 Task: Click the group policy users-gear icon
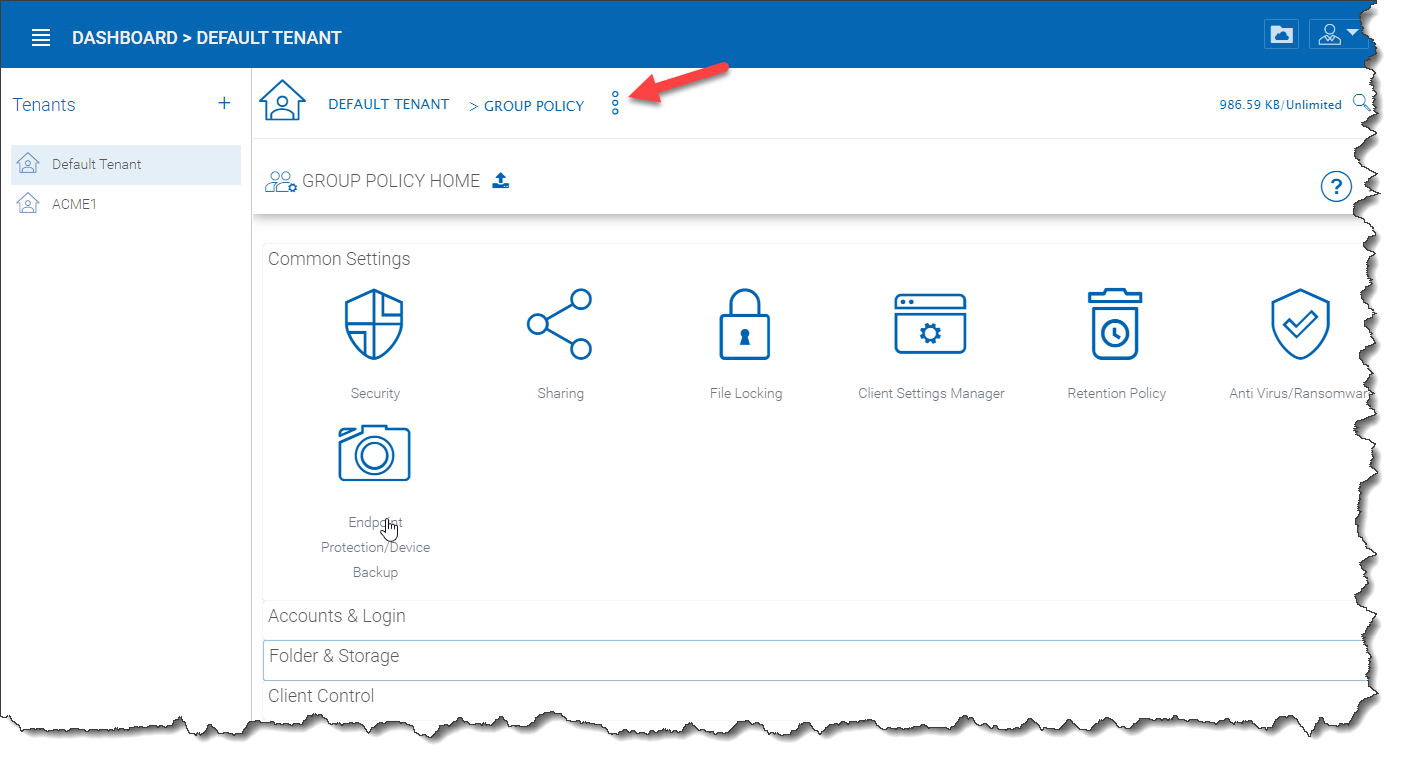coord(280,182)
